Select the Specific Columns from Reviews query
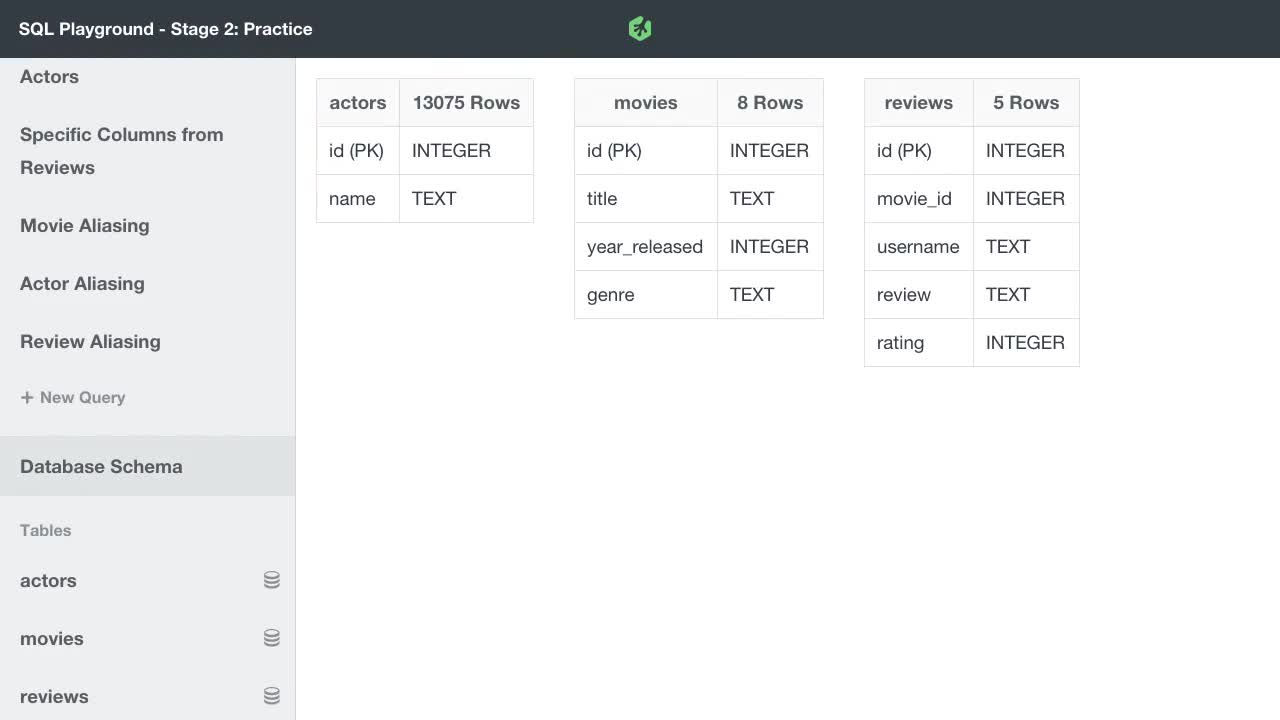 click(x=121, y=150)
